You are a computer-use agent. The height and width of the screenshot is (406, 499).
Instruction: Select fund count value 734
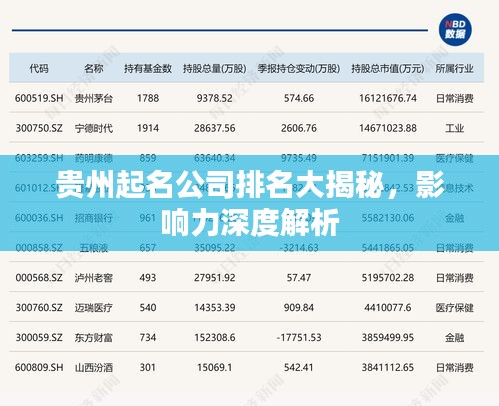[148, 337]
